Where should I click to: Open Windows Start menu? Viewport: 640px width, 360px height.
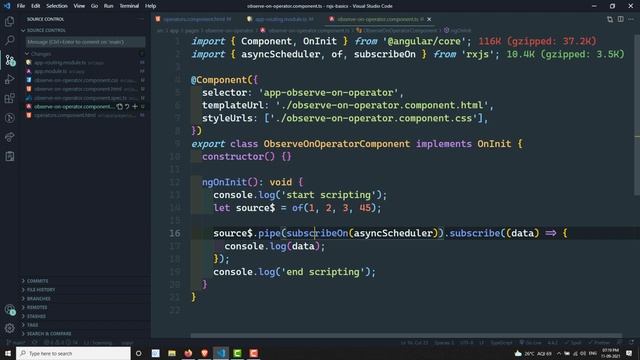8,353
